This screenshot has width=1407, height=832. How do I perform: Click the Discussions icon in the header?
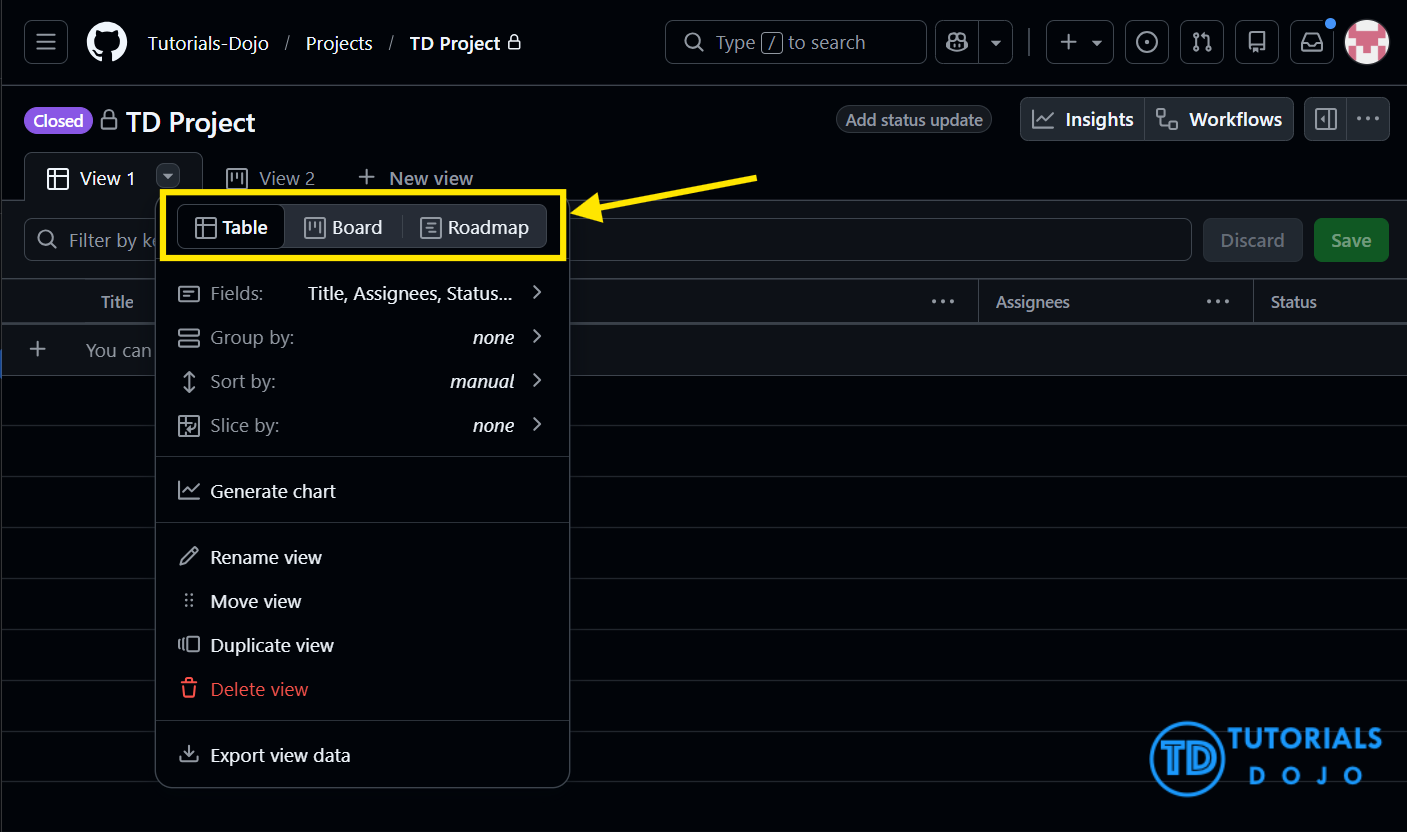click(1256, 42)
